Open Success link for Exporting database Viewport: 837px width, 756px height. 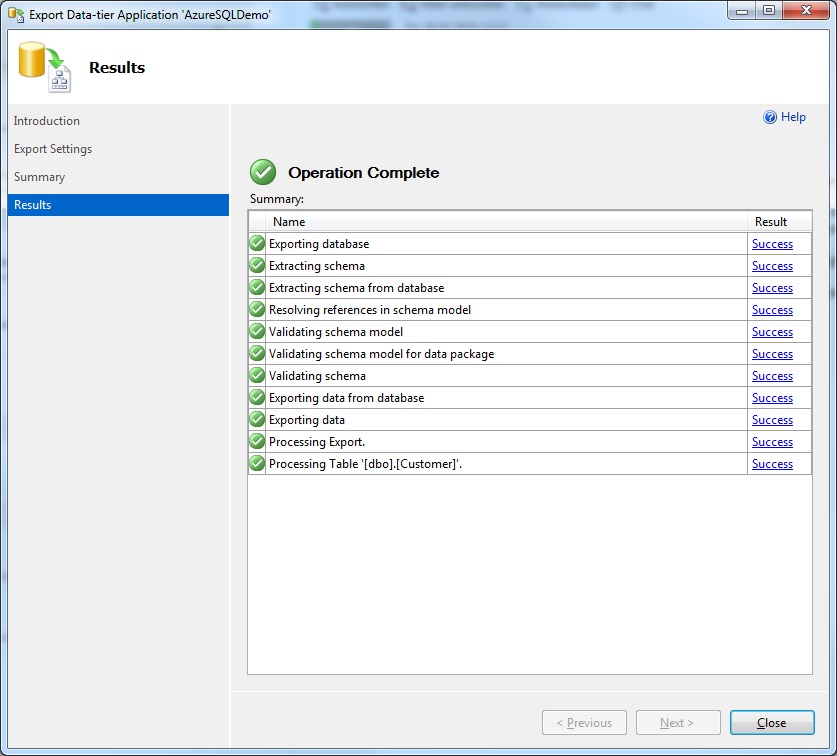772,244
